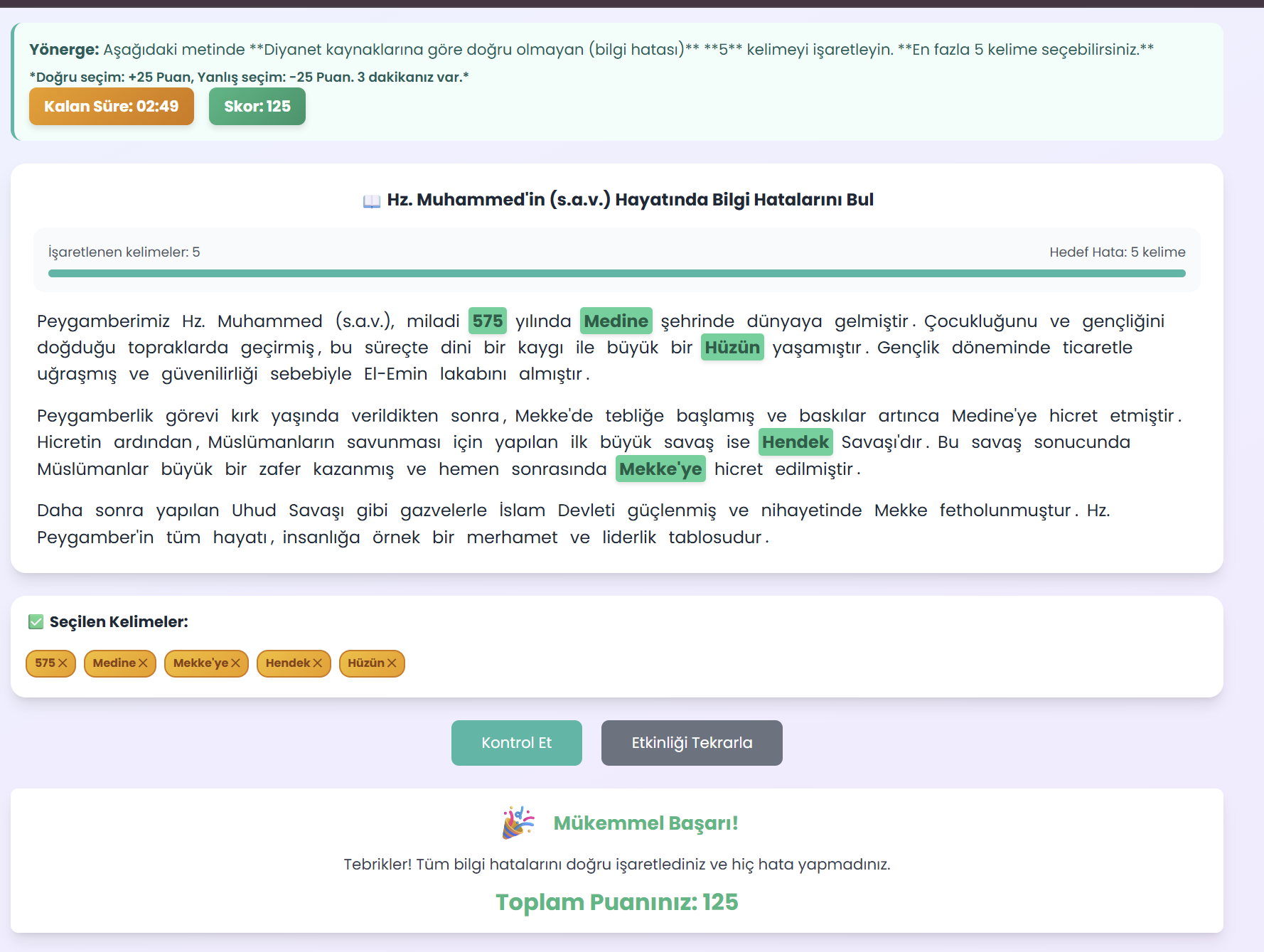Viewport: 1264px width, 952px height.
Task: Click the green checkmark icon next to Seçilen Kelimeler
Action: click(x=36, y=622)
